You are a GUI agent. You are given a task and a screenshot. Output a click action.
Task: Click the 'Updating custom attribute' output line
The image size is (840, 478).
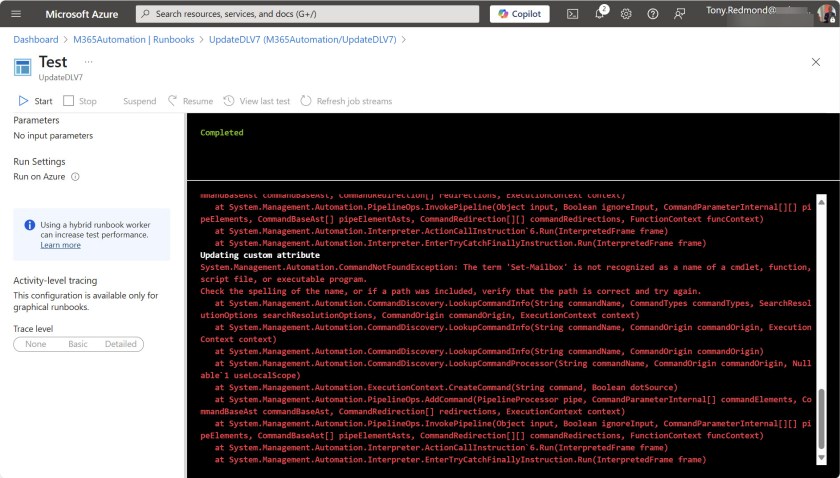pyautogui.click(x=260, y=255)
